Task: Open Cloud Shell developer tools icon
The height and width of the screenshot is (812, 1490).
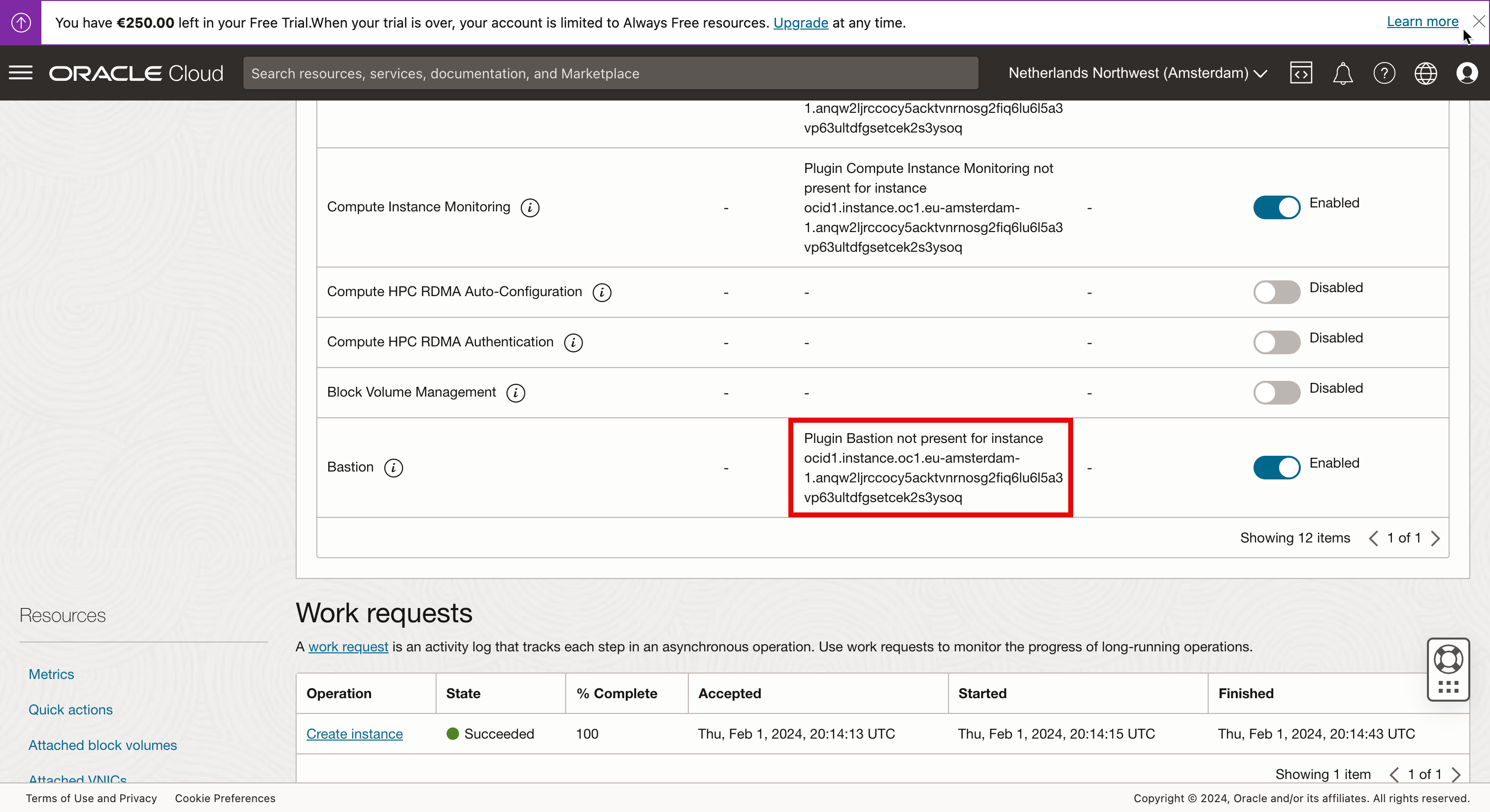Action: 1301,73
